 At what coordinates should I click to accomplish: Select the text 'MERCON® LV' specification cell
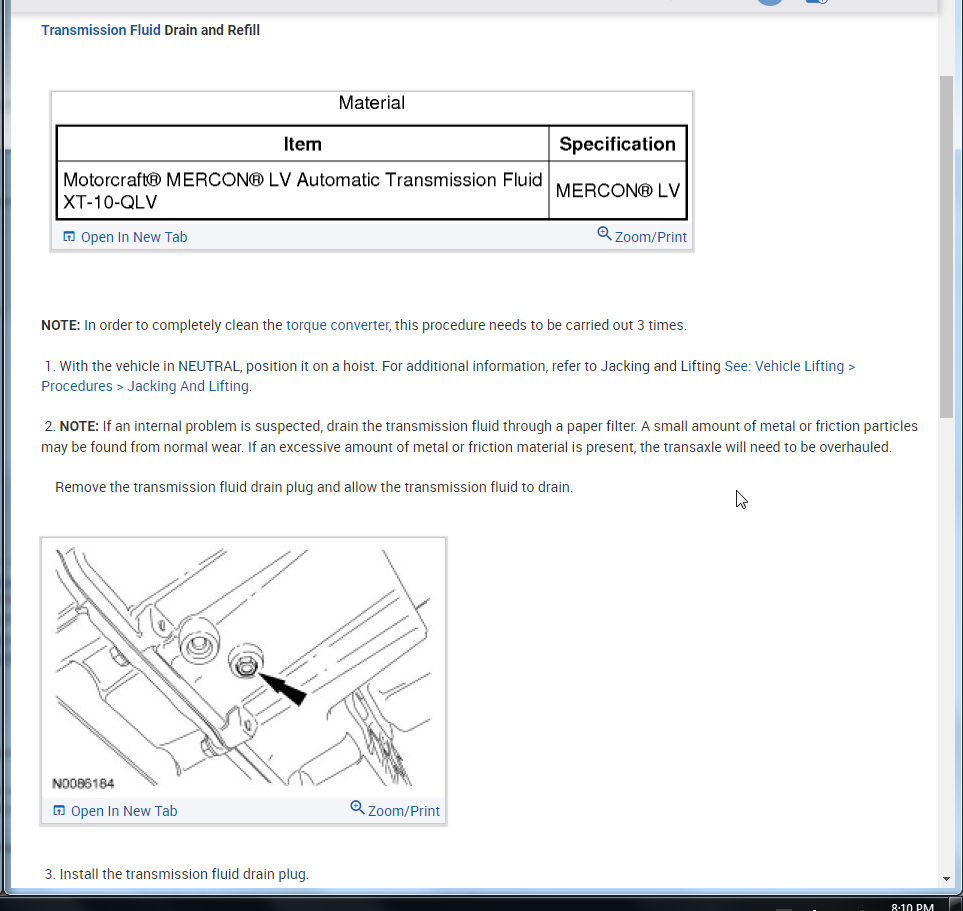[617, 191]
